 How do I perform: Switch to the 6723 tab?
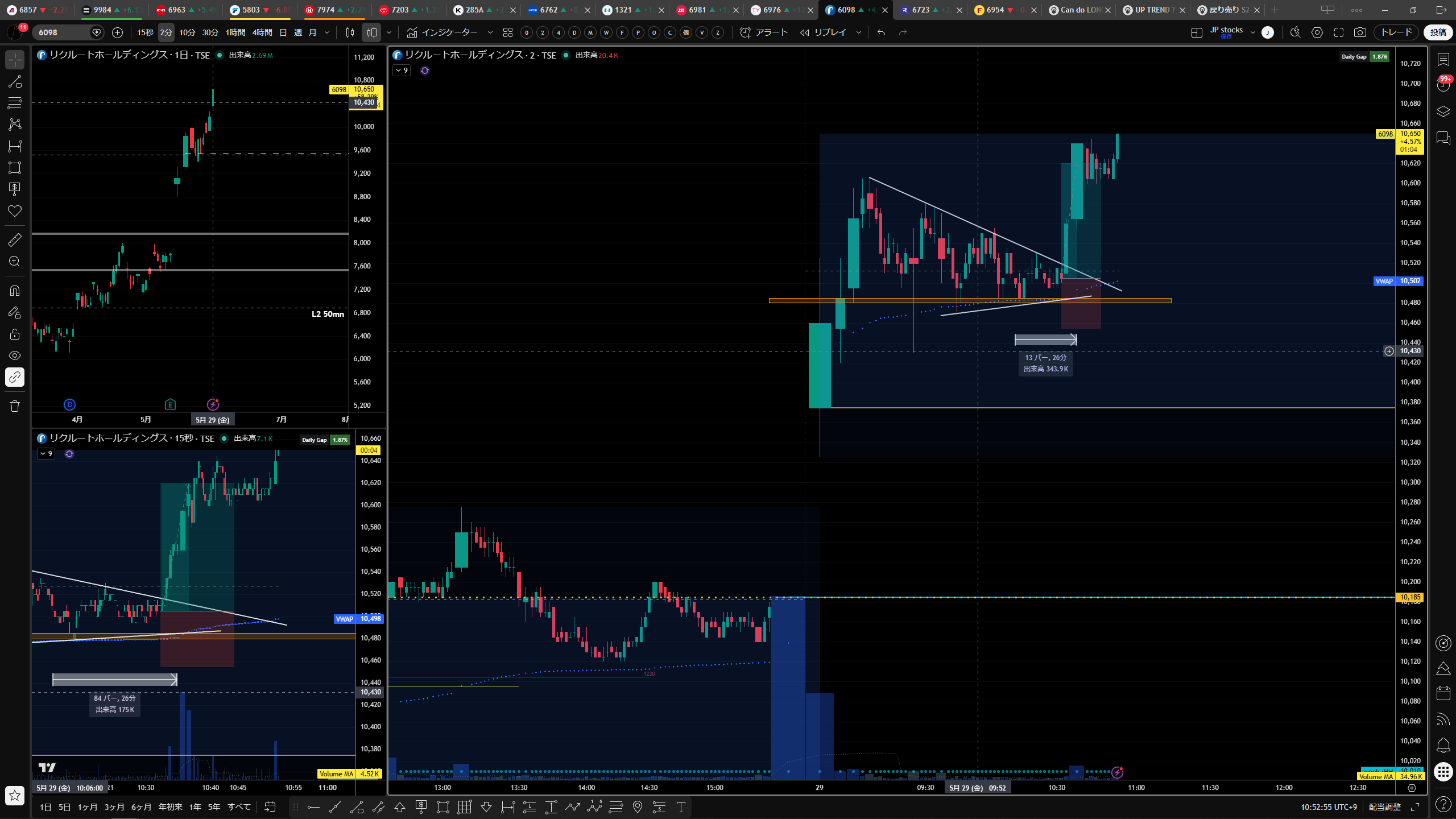[x=929, y=10]
